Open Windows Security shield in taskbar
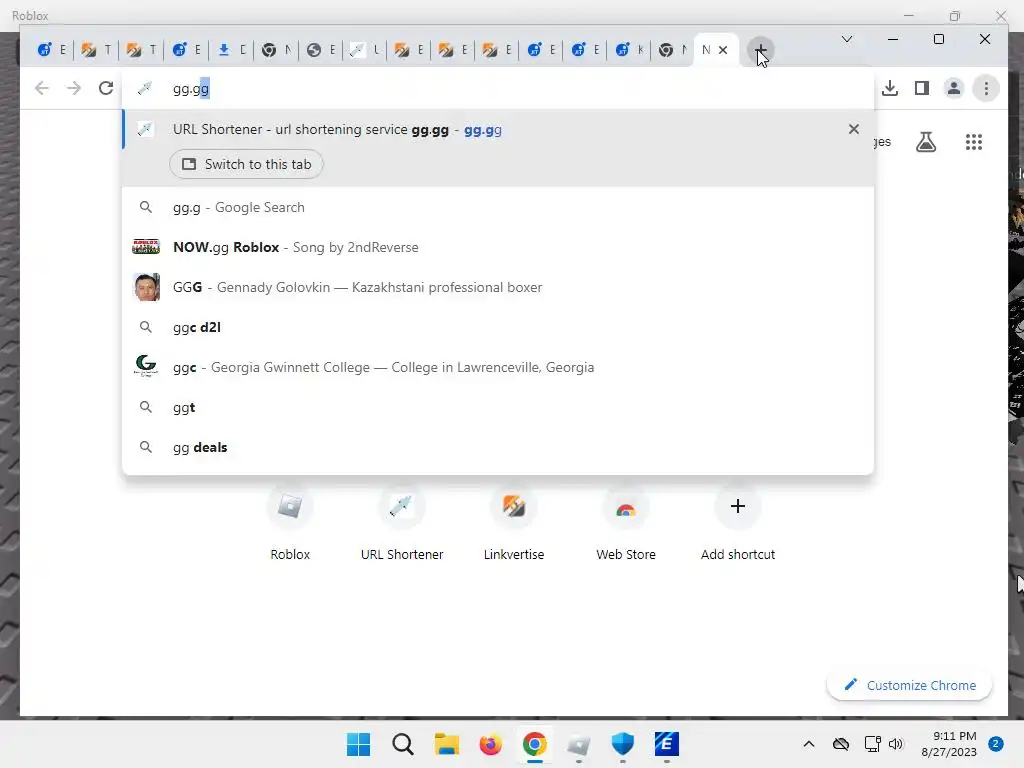1024x768 pixels. [x=622, y=744]
